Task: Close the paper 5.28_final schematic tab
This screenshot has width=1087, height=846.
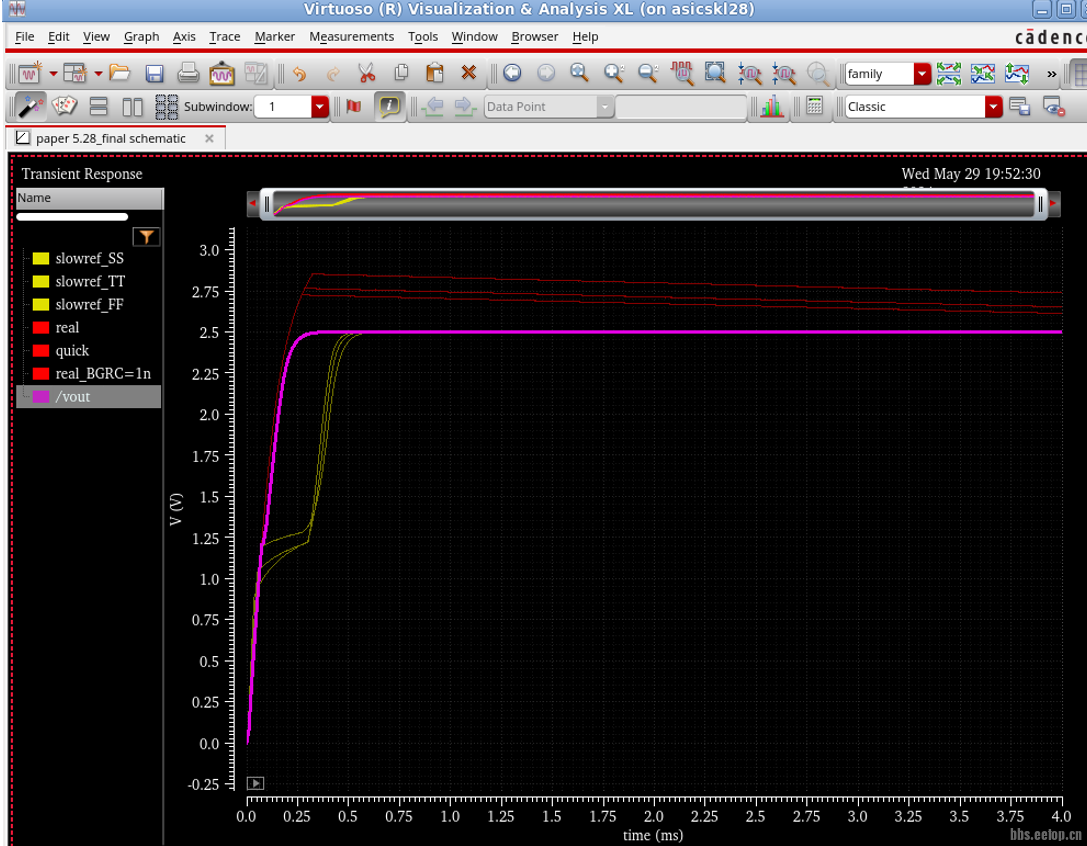Action: [209, 139]
